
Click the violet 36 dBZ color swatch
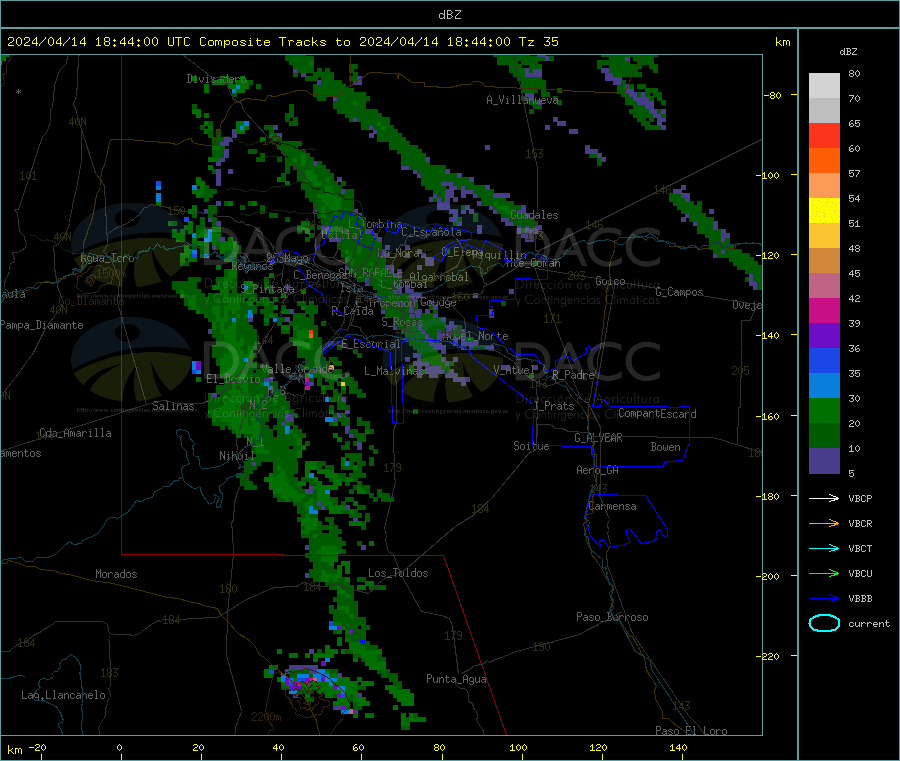[824, 336]
